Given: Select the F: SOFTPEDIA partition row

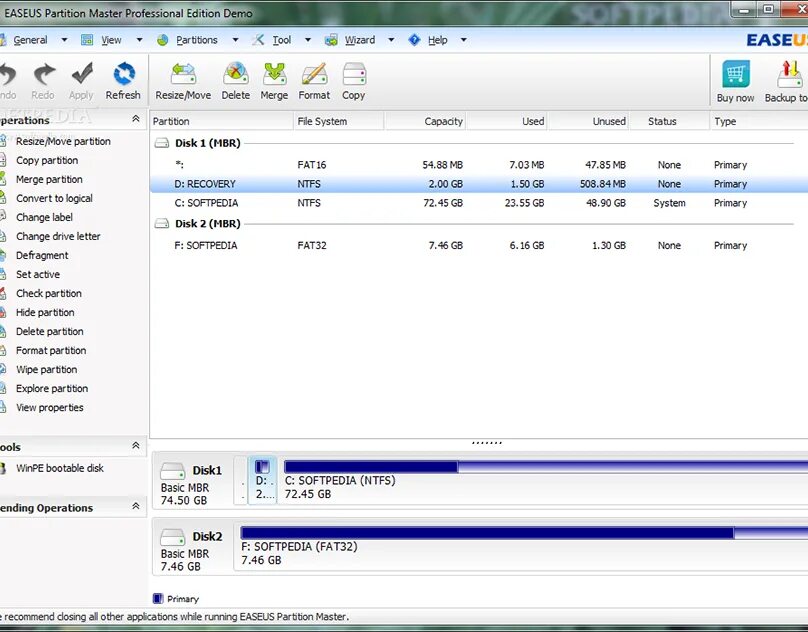Looking at the screenshot, I should 479,245.
